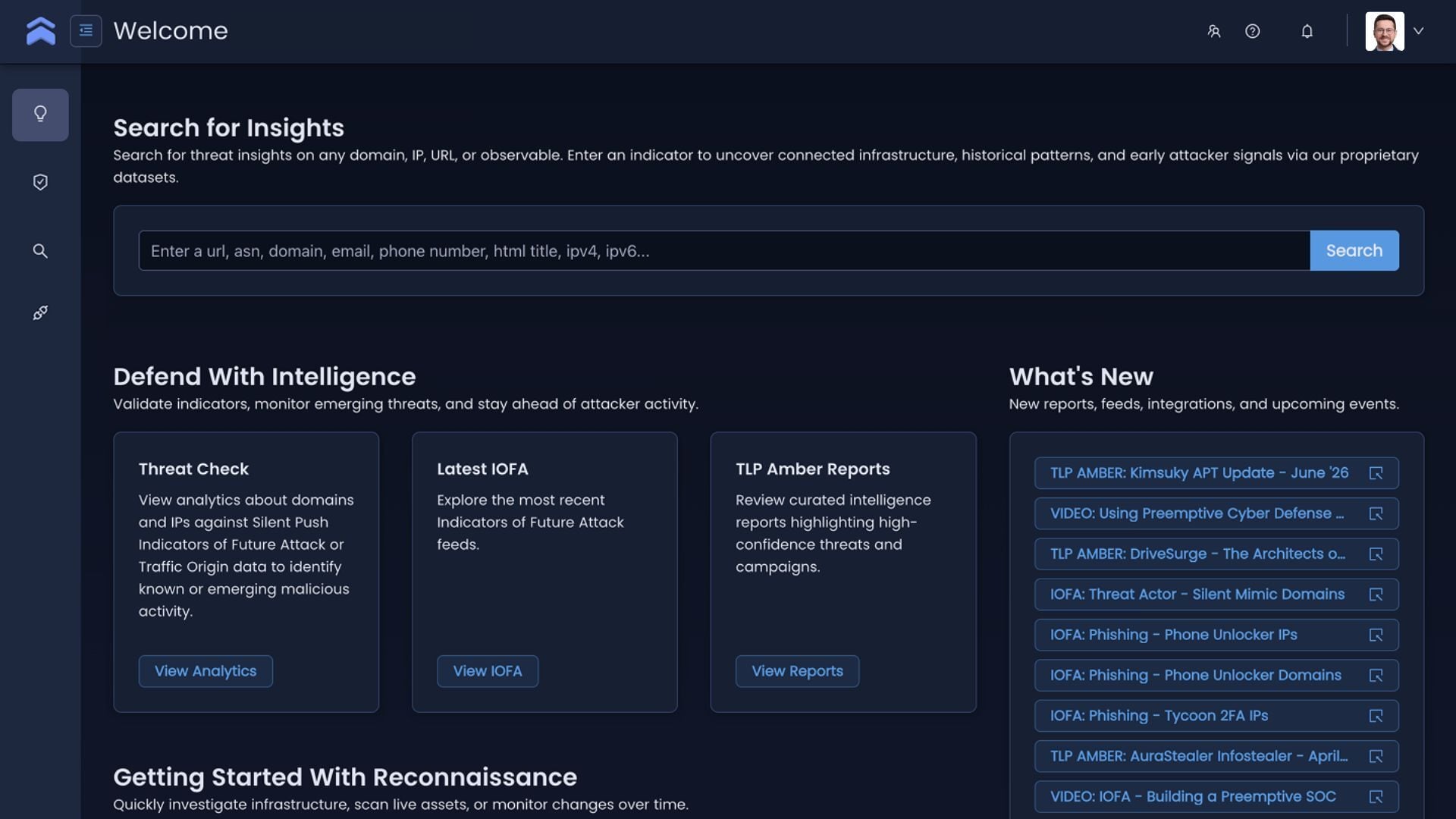Screen dimensions: 1456x819
Task: Click external icon on Preemptive SOC row
Action: click(x=1376, y=797)
